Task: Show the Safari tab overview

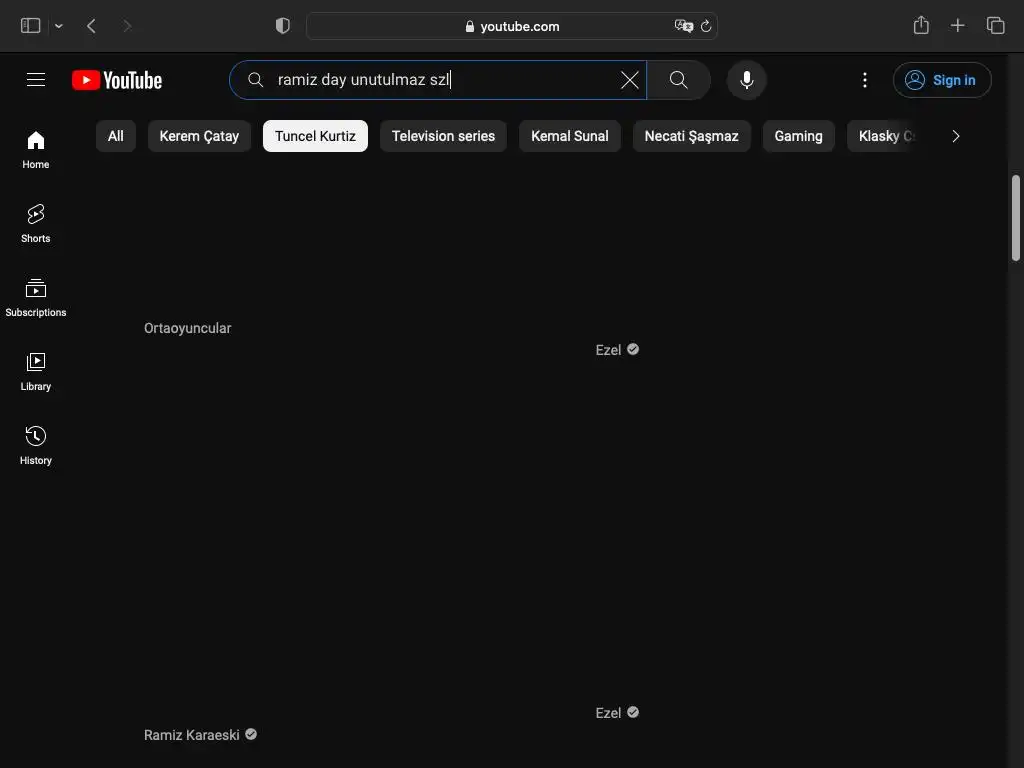Action: pyautogui.click(x=995, y=25)
